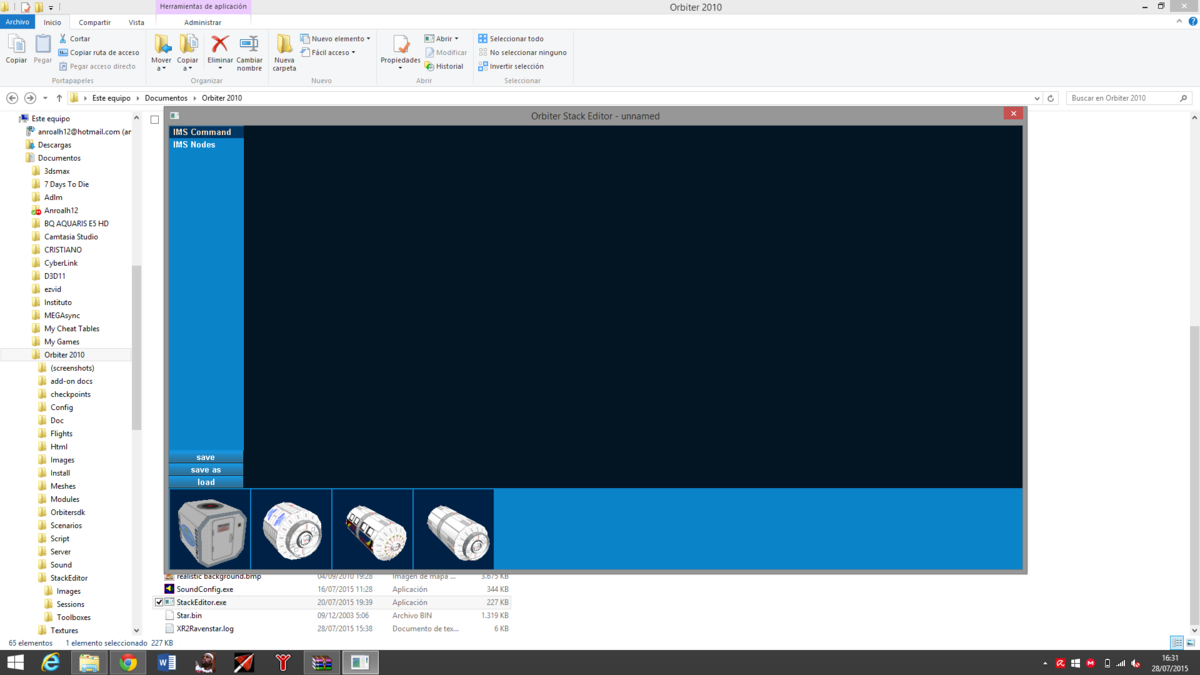Open the Archivo tab
Viewport: 1200px width, 675px height.
pos(17,22)
